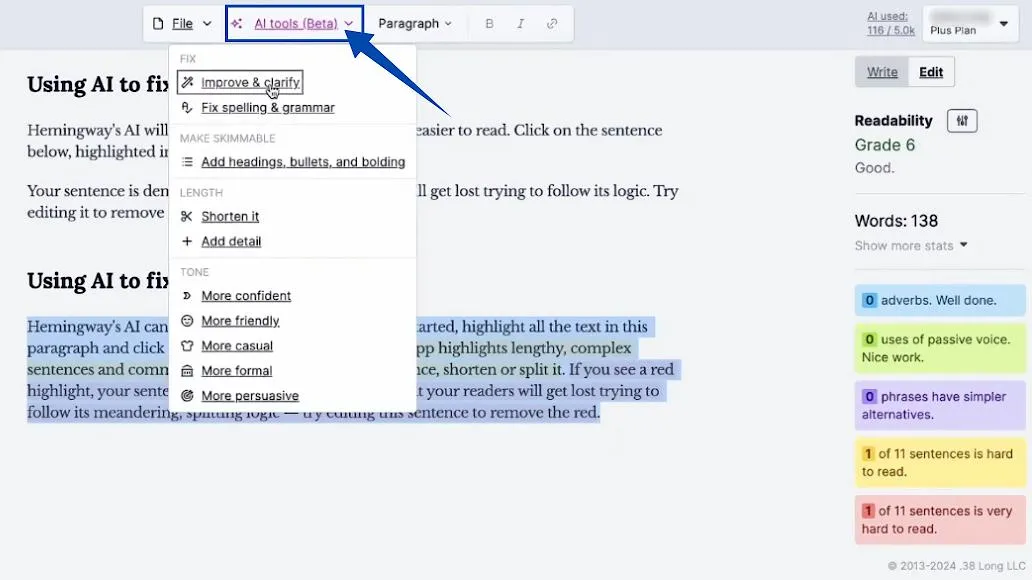This screenshot has width=1032, height=580.
Task: Click the smiley icon beside More friendly
Action: 189,321
